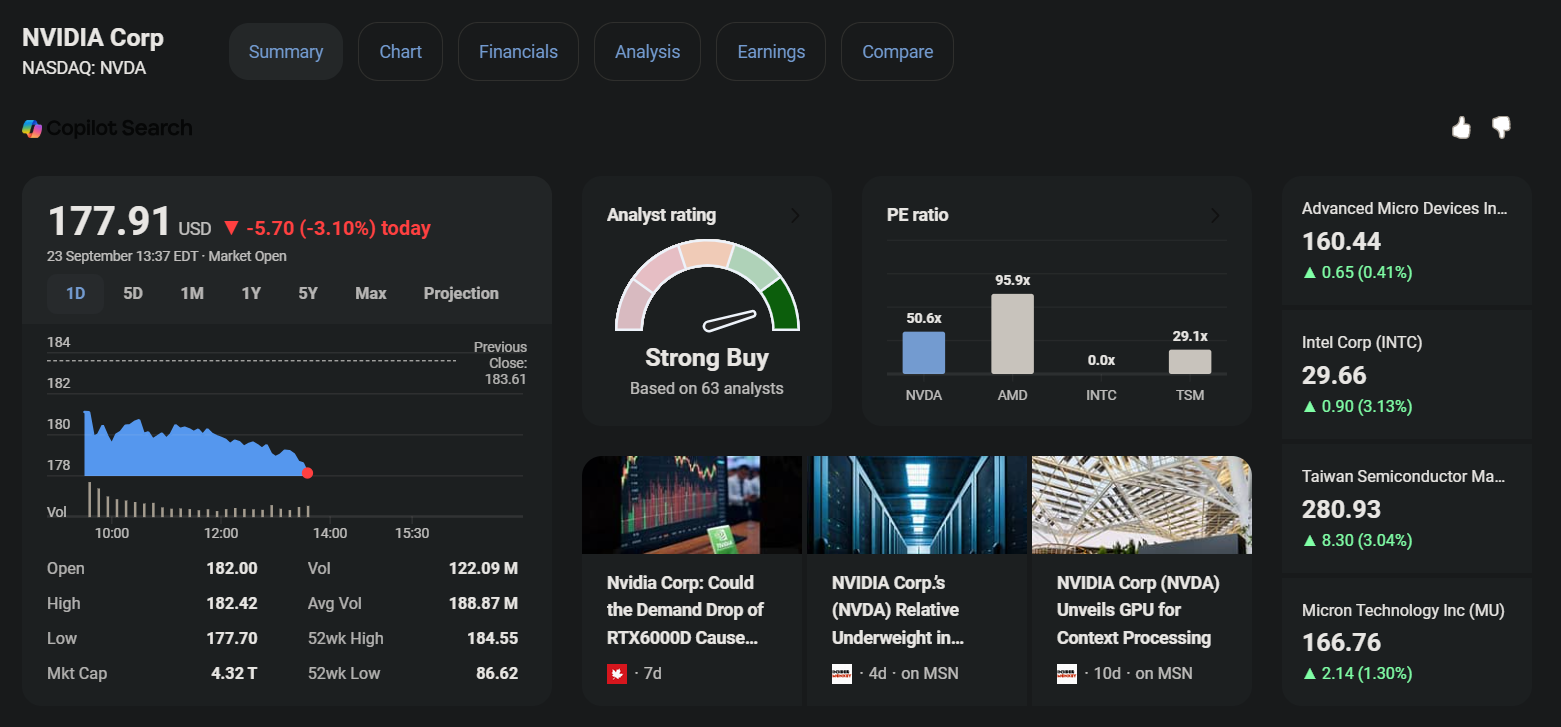Open the Advanced Micro Devices stock card

[x=1407, y=240]
